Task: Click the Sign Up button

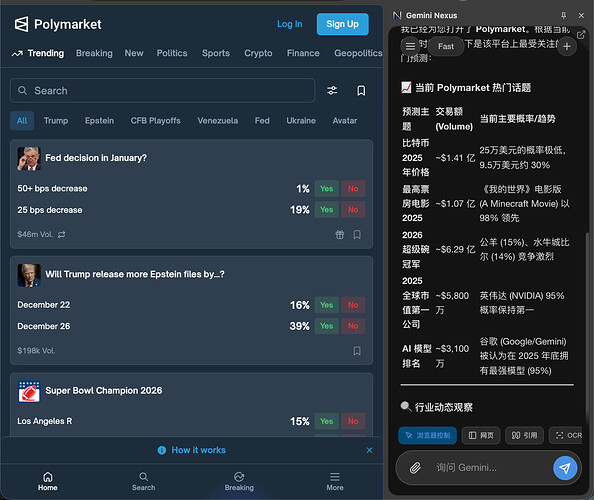Action: (x=342, y=24)
